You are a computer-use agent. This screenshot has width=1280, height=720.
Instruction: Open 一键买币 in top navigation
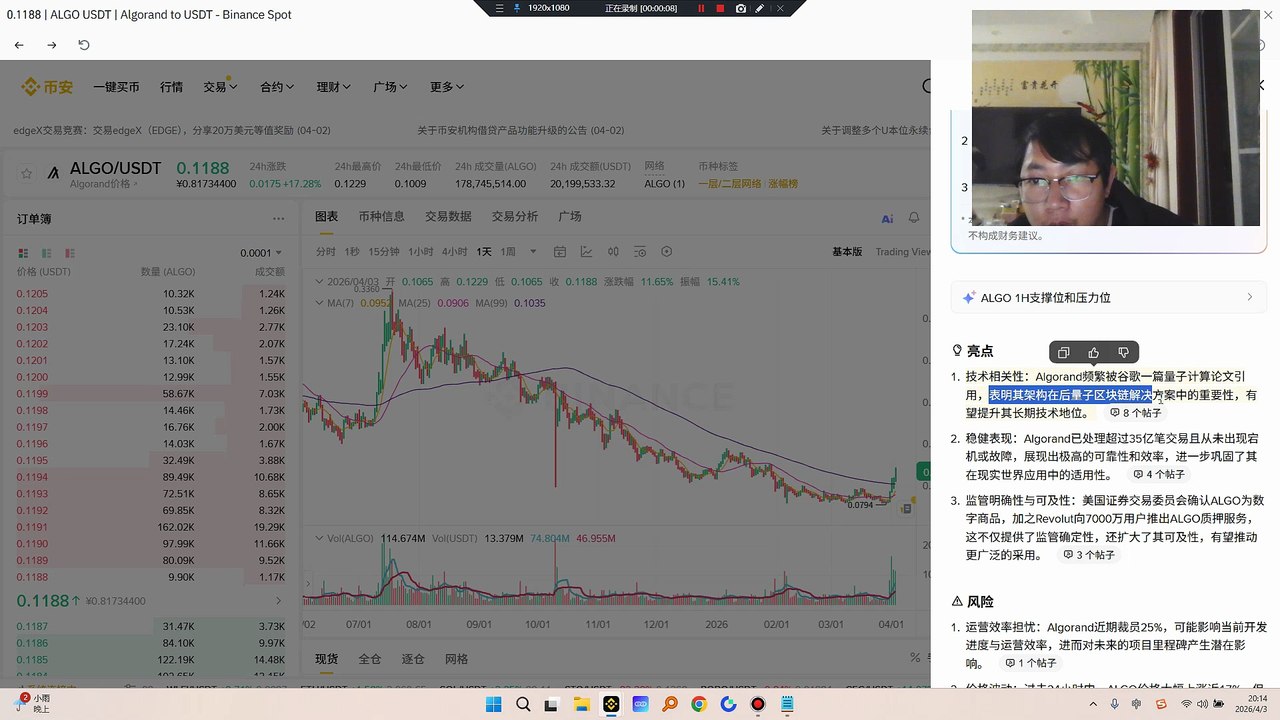tap(116, 87)
